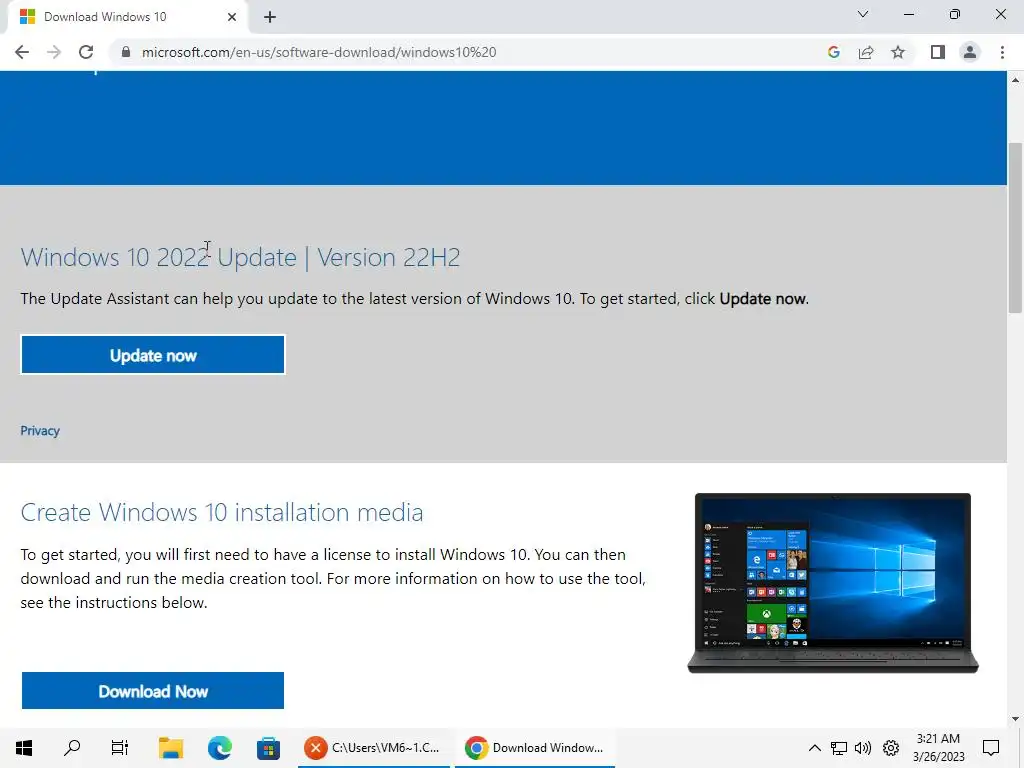Open the clock showing 3:21 AM
1024x768 pixels.
click(938, 748)
